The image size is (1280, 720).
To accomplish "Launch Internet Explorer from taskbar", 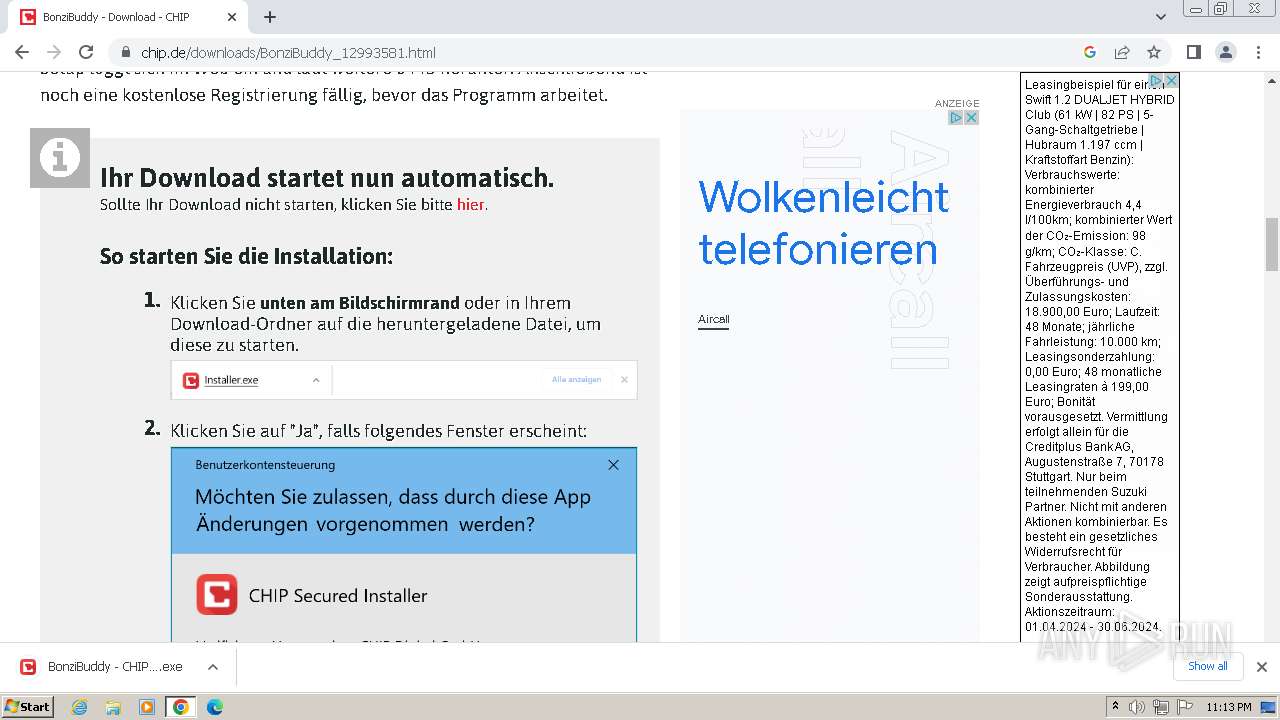I will point(80,707).
